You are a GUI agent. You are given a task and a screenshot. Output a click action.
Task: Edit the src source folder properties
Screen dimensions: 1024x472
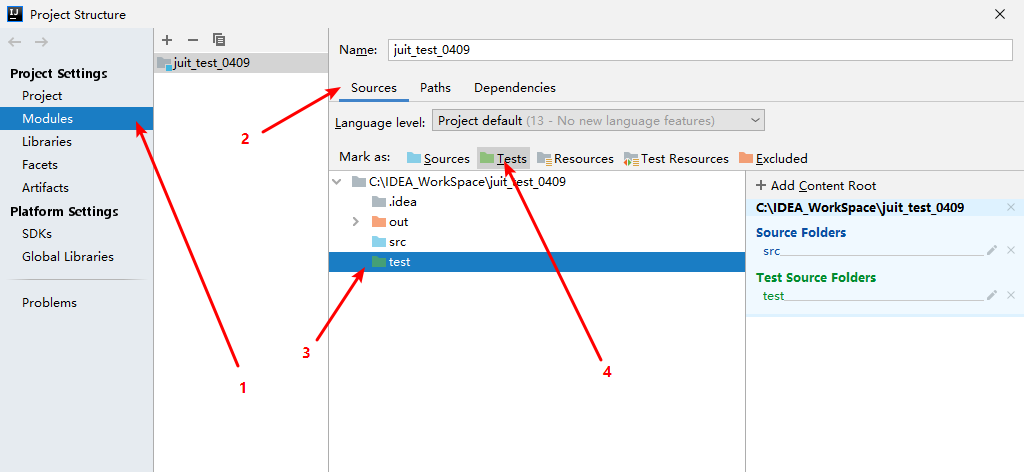991,251
